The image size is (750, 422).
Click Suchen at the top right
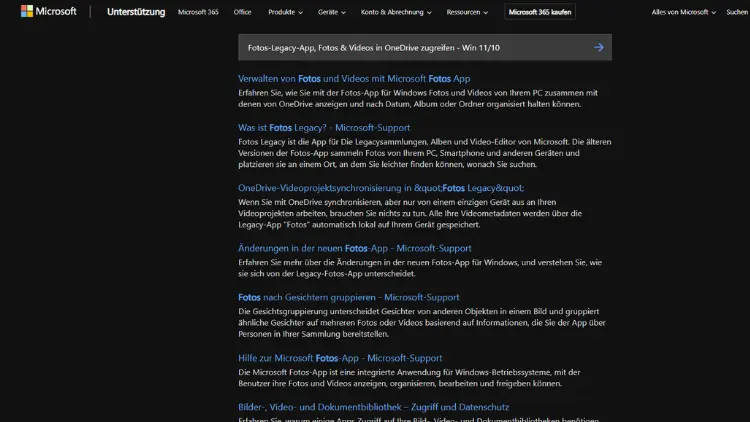point(737,12)
